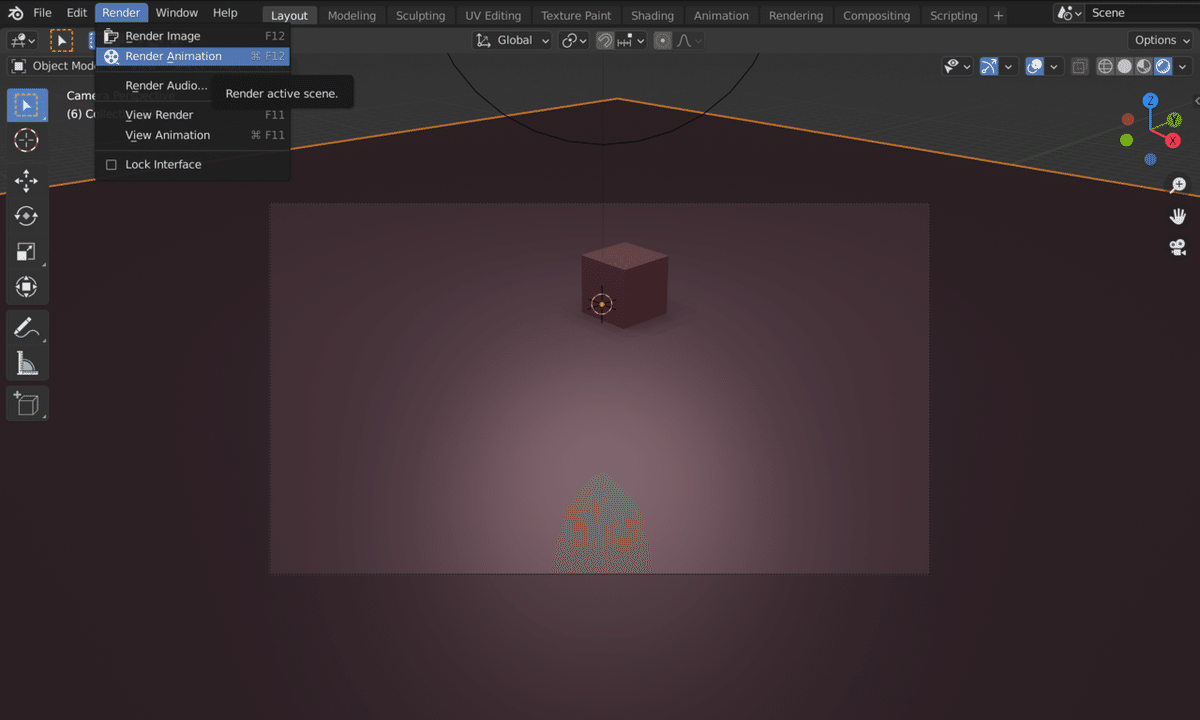Select the Select Box tool
Viewport: 1200px width, 720px height.
coord(27,106)
